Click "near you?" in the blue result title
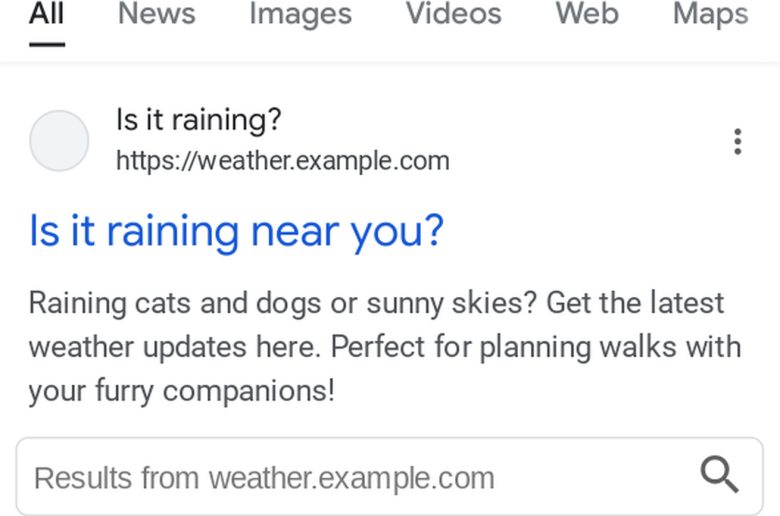780x516 pixels. tap(347, 232)
